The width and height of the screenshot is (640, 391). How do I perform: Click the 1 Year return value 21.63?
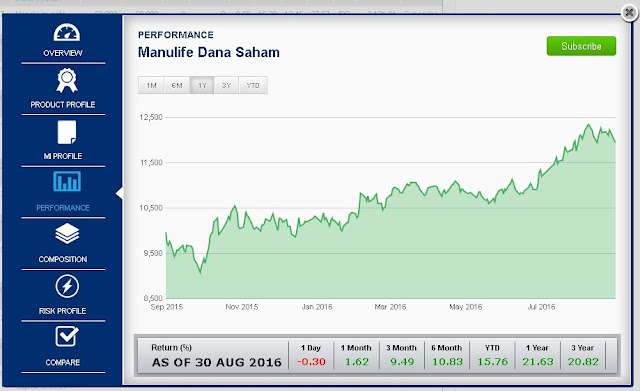(x=538, y=362)
